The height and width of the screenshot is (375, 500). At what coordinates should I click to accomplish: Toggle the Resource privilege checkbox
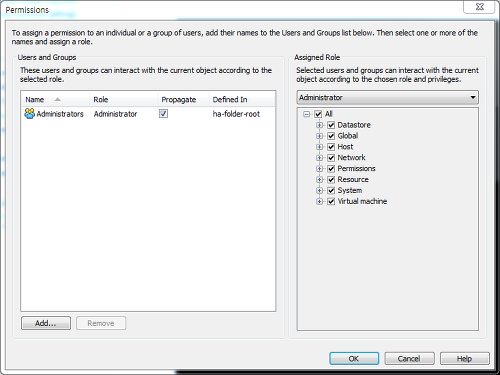331,180
